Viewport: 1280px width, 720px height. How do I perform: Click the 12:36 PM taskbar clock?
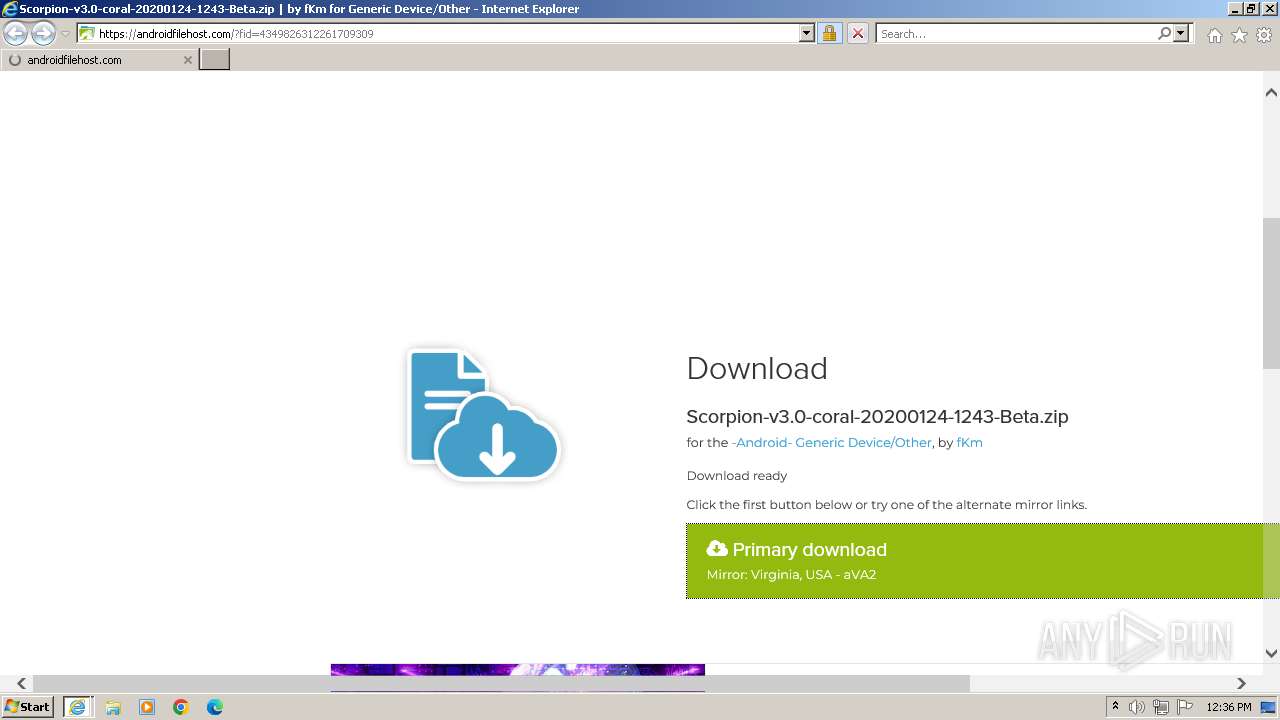point(1229,707)
